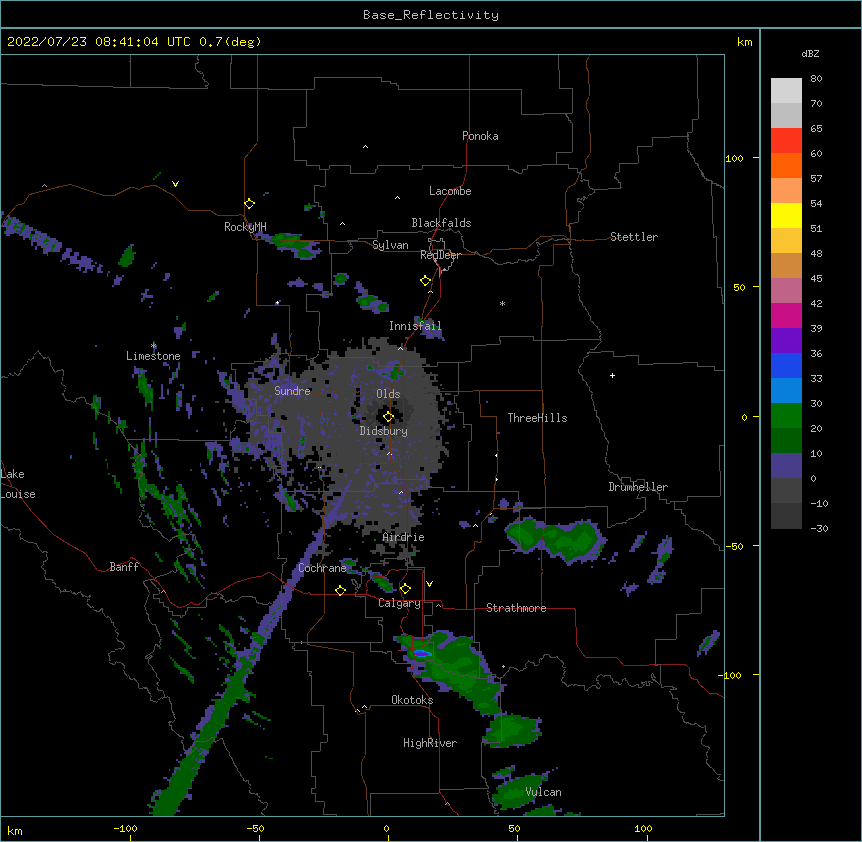Click the green echo cell east of Strathmore
The height and width of the screenshot is (842, 862).
click(555, 540)
